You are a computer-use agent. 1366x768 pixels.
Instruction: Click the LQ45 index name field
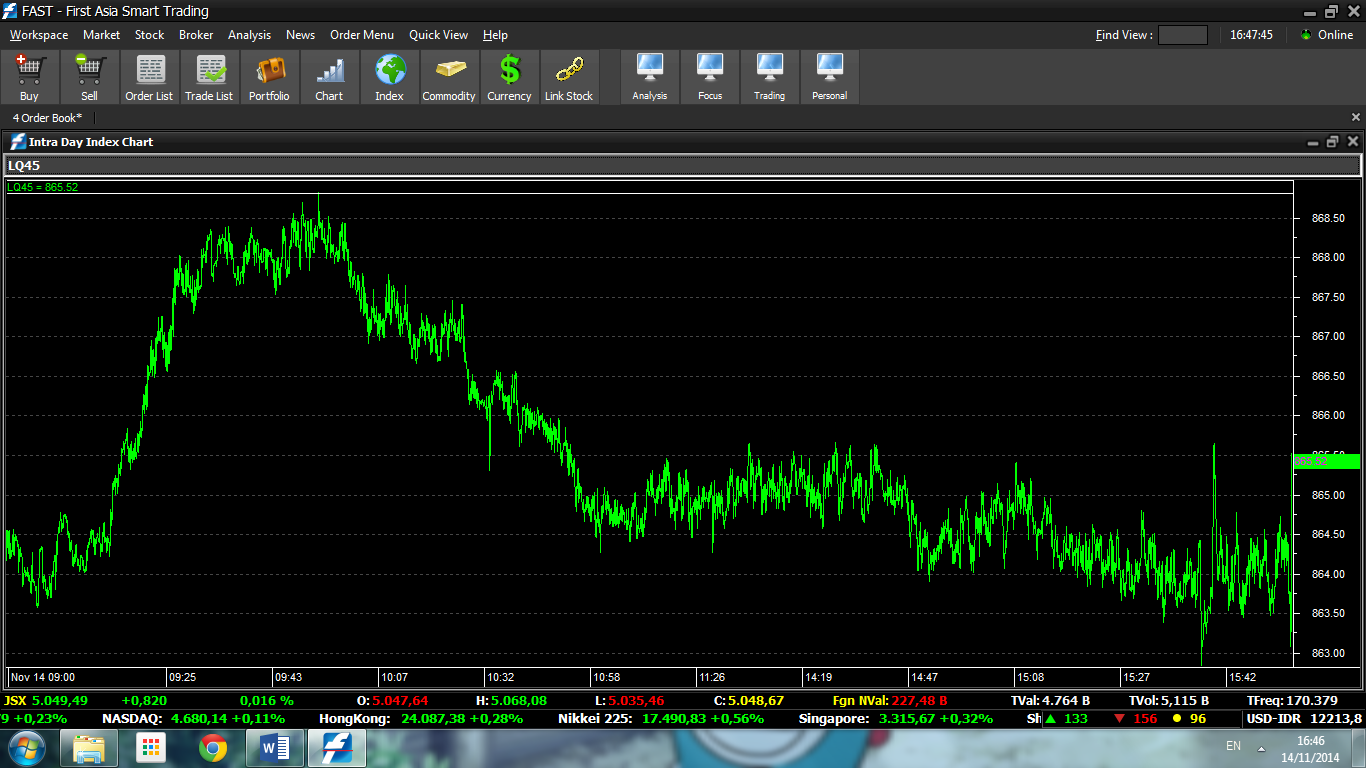pyautogui.click(x=683, y=165)
